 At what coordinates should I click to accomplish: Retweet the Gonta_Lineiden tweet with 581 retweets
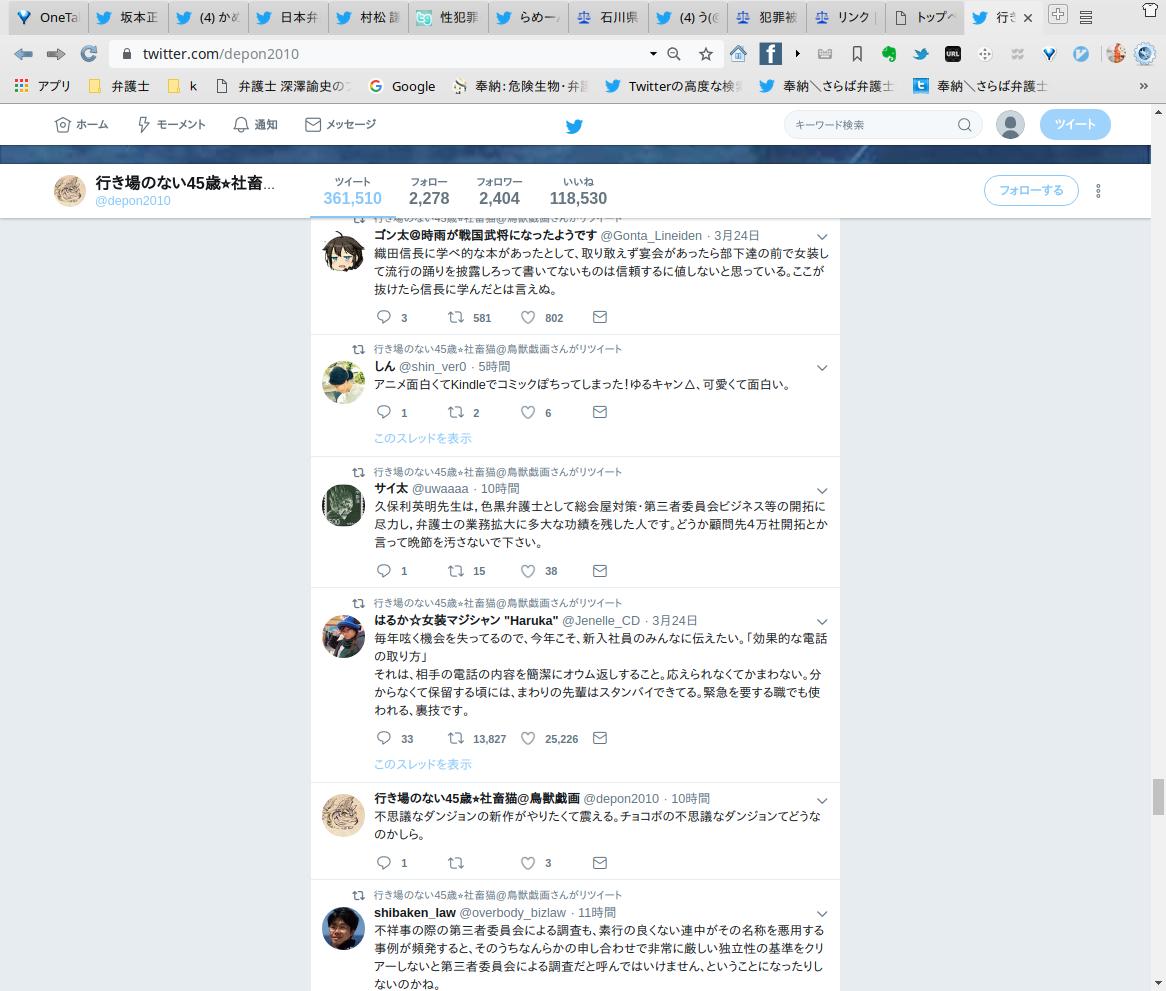456,317
